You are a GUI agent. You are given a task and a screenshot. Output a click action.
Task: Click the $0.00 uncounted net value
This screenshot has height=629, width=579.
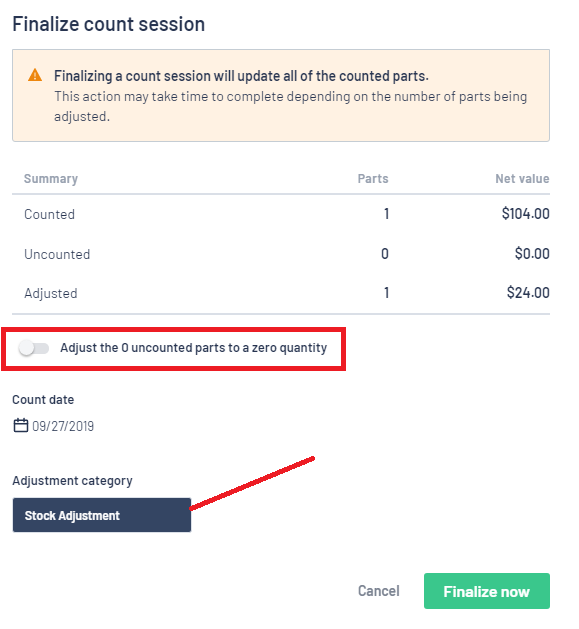532,254
